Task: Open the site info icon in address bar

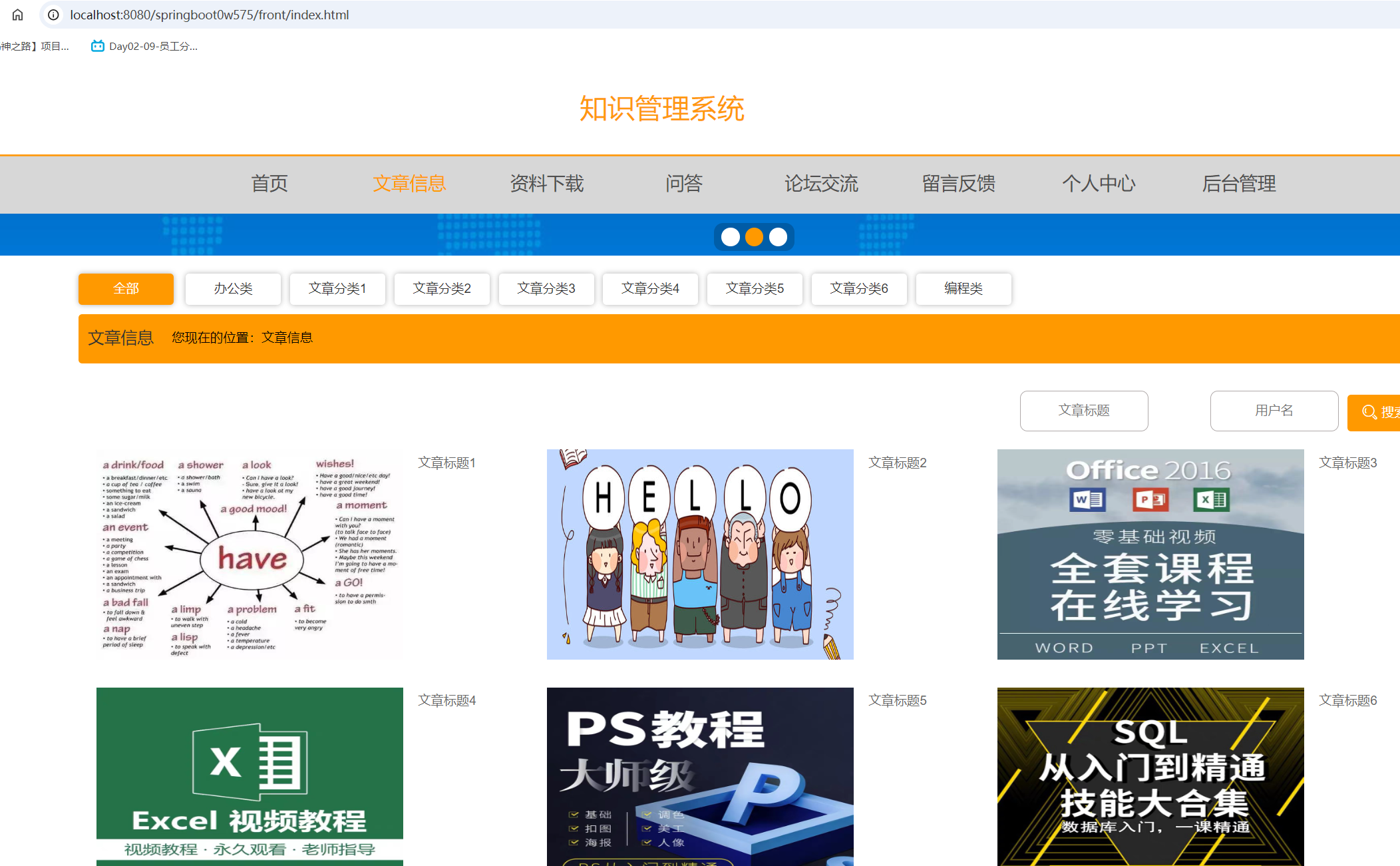Action: [x=53, y=15]
